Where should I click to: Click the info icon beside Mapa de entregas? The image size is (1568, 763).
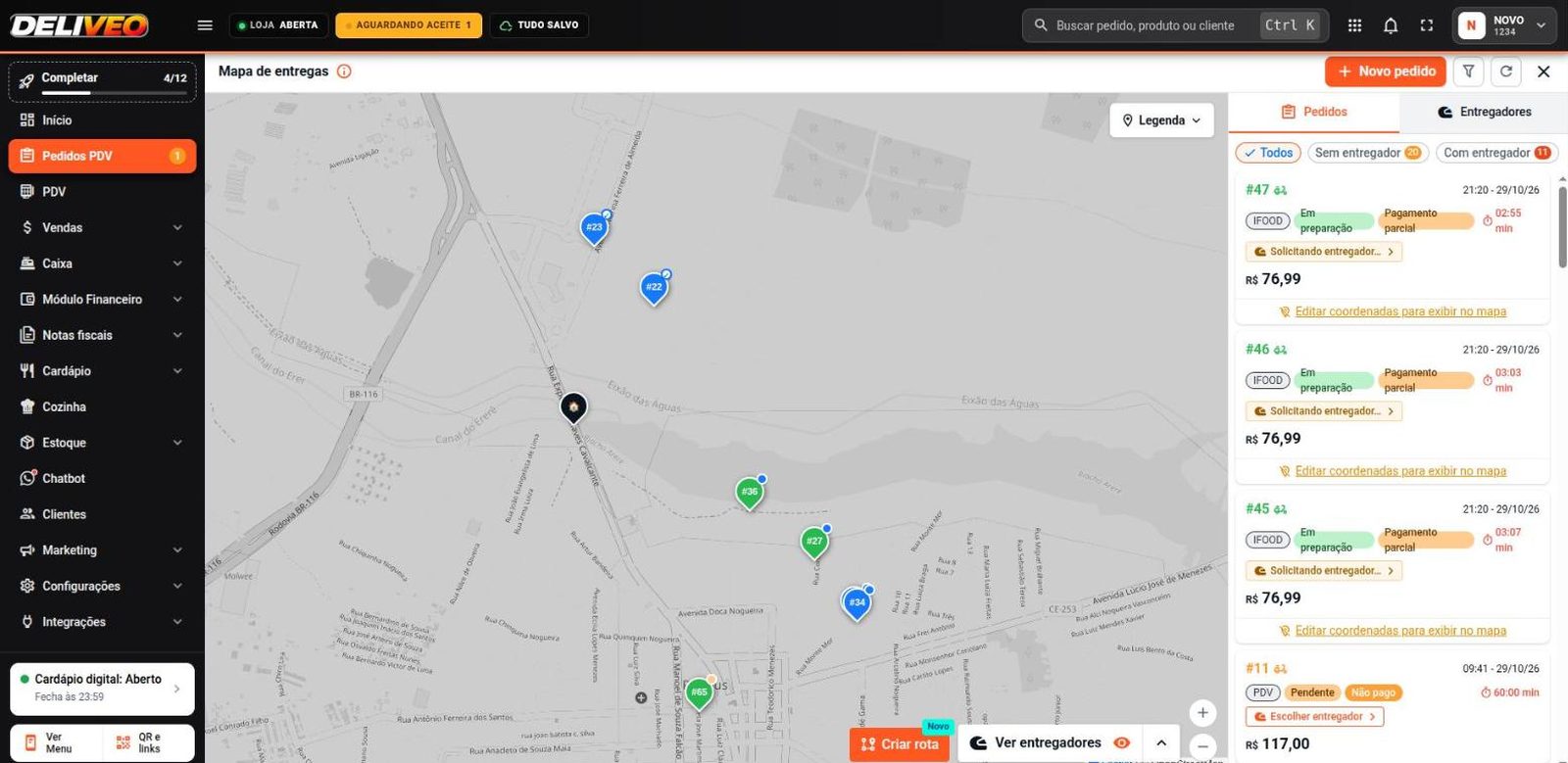point(344,72)
